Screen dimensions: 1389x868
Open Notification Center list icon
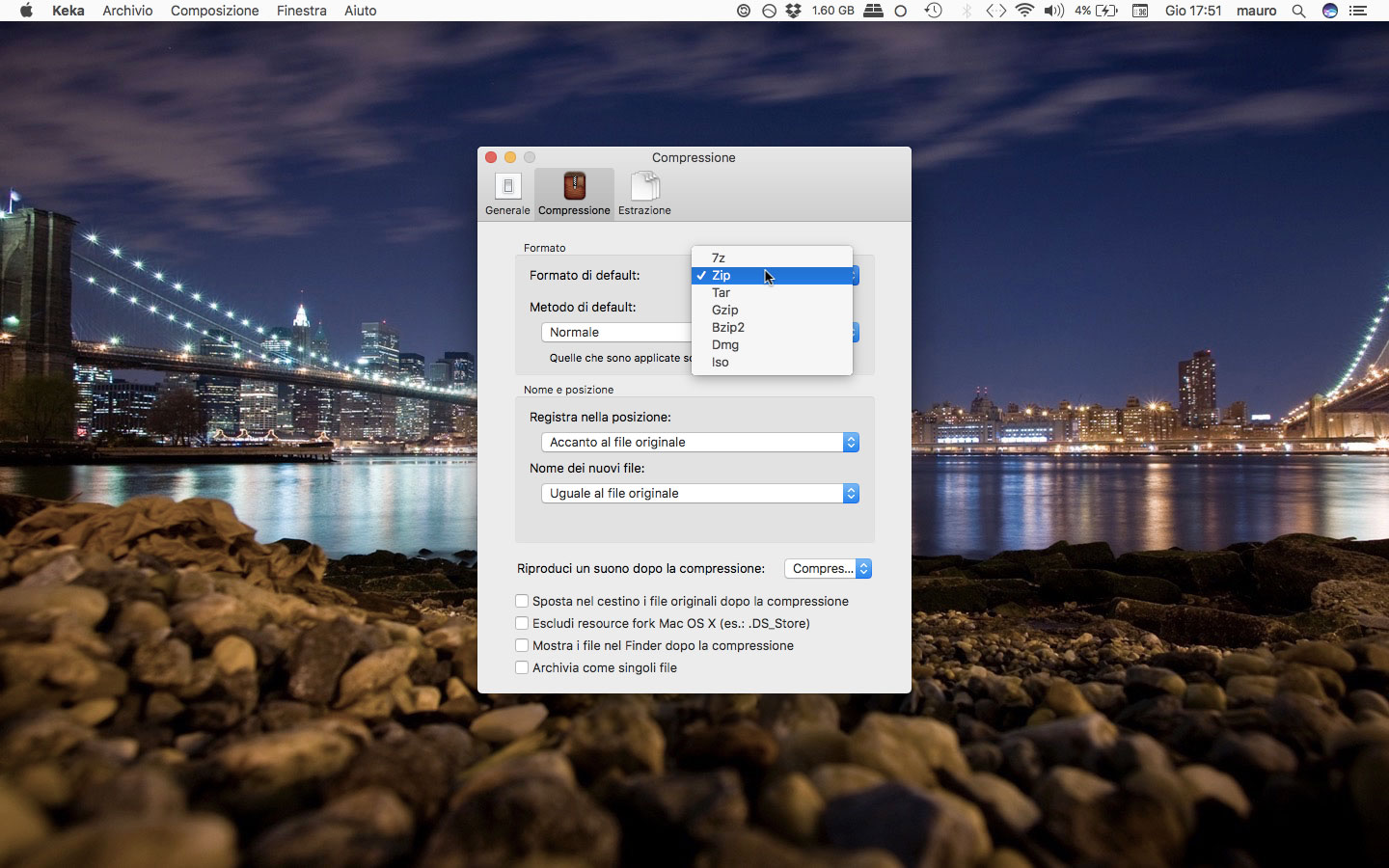click(1358, 11)
